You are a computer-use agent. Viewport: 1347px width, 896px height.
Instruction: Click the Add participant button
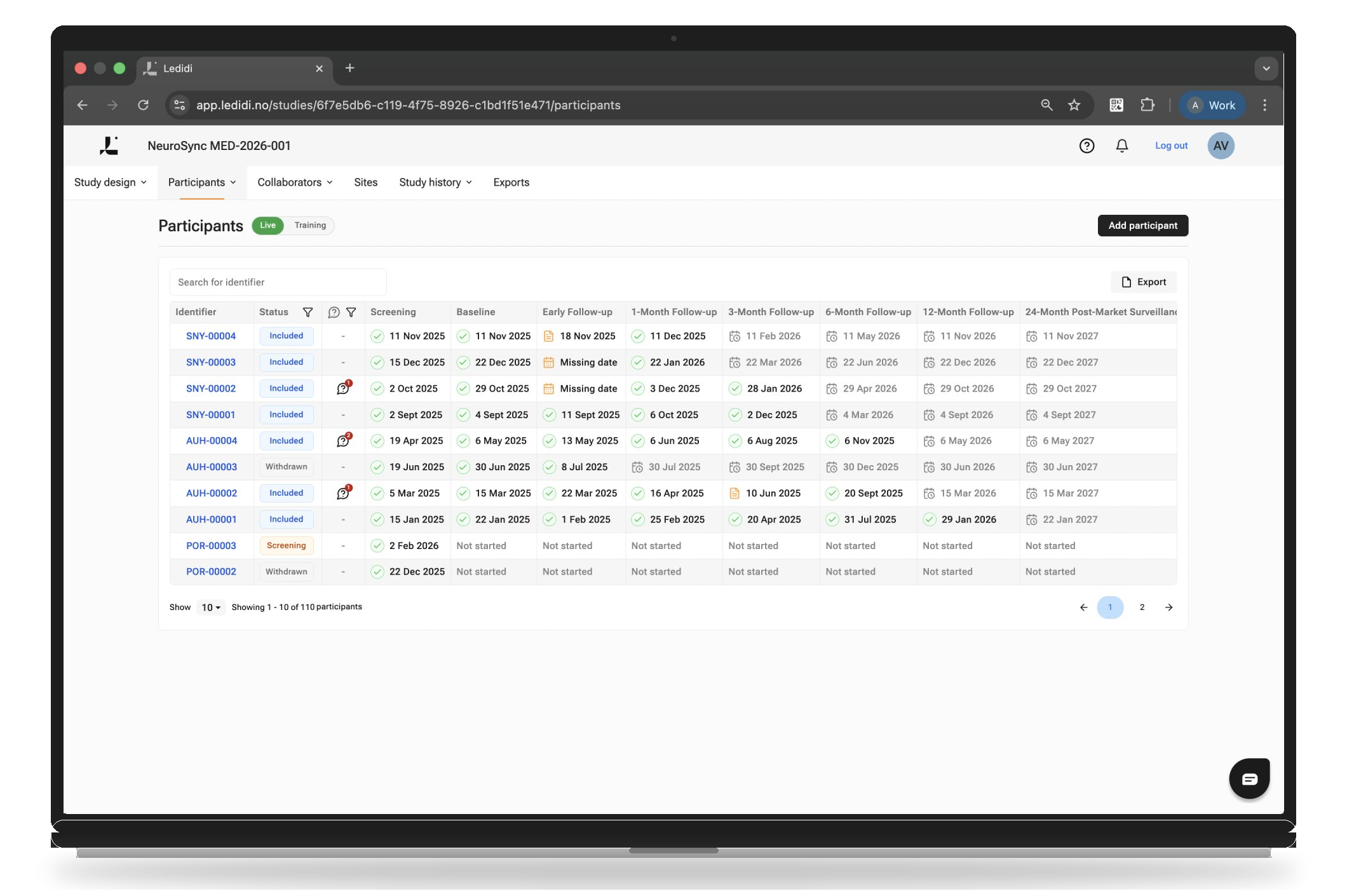(x=1142, y=226)
